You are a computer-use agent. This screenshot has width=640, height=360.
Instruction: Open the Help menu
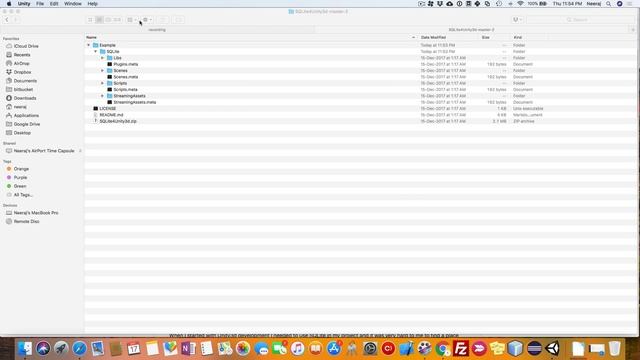(93, 4)
